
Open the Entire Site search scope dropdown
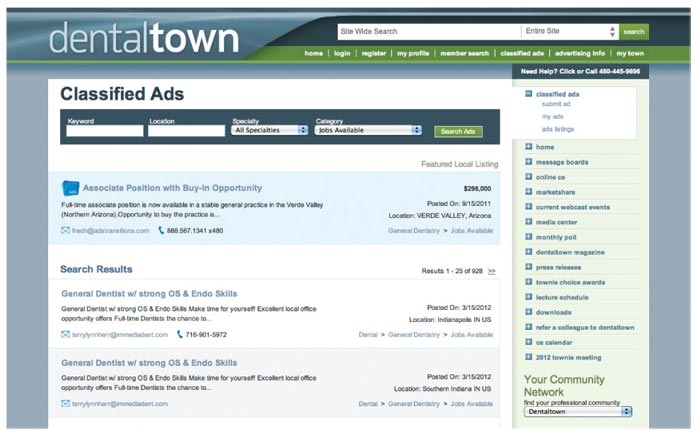point(570,31)
